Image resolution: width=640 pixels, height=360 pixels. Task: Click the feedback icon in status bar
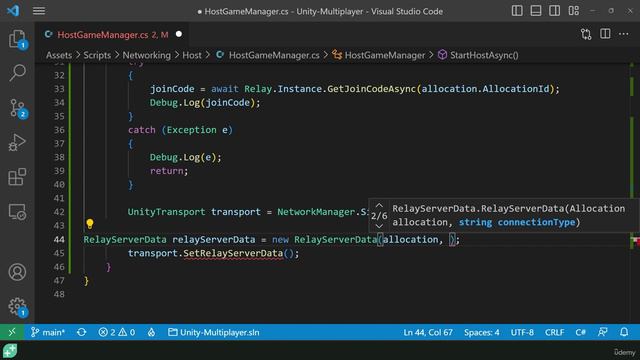602,332
